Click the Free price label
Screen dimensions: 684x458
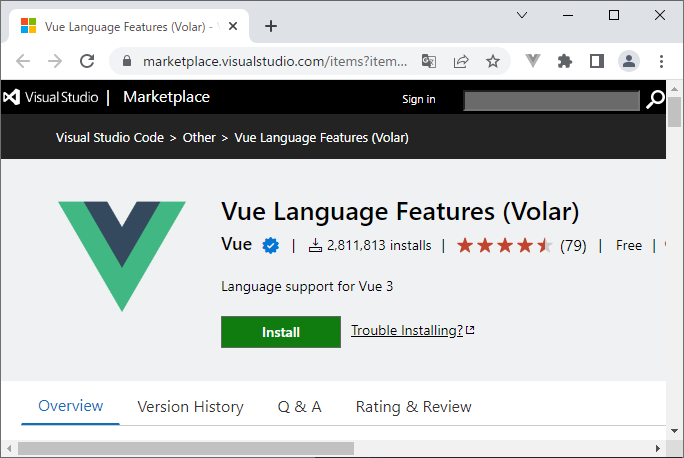click(x=629, y=246)
